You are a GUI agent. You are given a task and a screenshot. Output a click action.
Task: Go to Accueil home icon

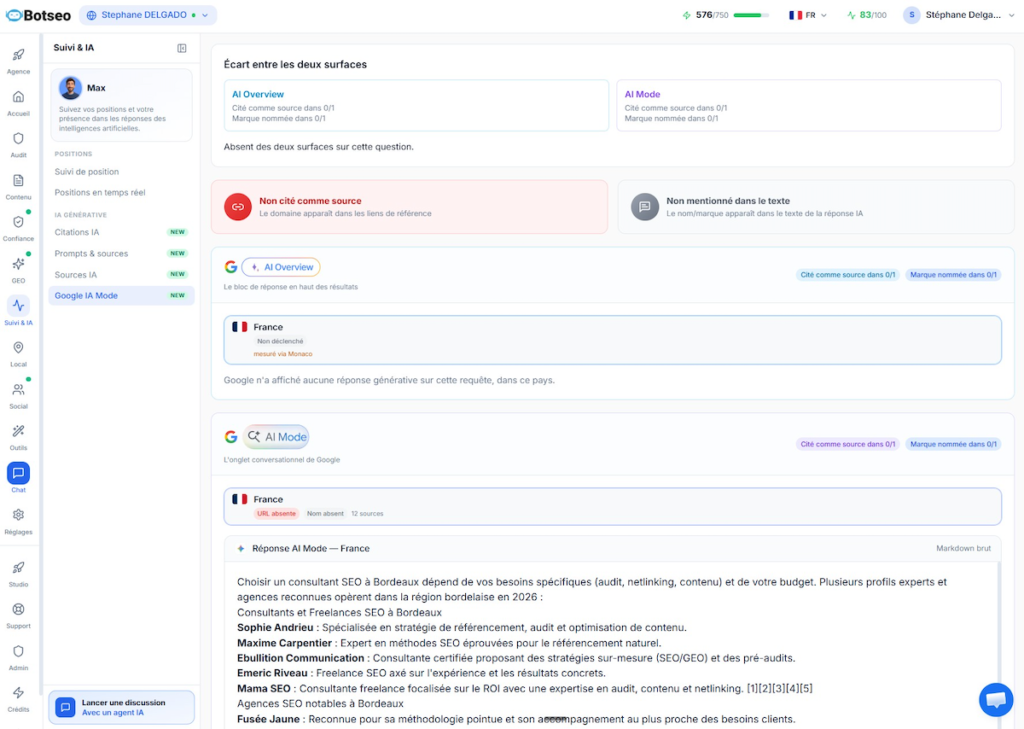pos(18,97)
